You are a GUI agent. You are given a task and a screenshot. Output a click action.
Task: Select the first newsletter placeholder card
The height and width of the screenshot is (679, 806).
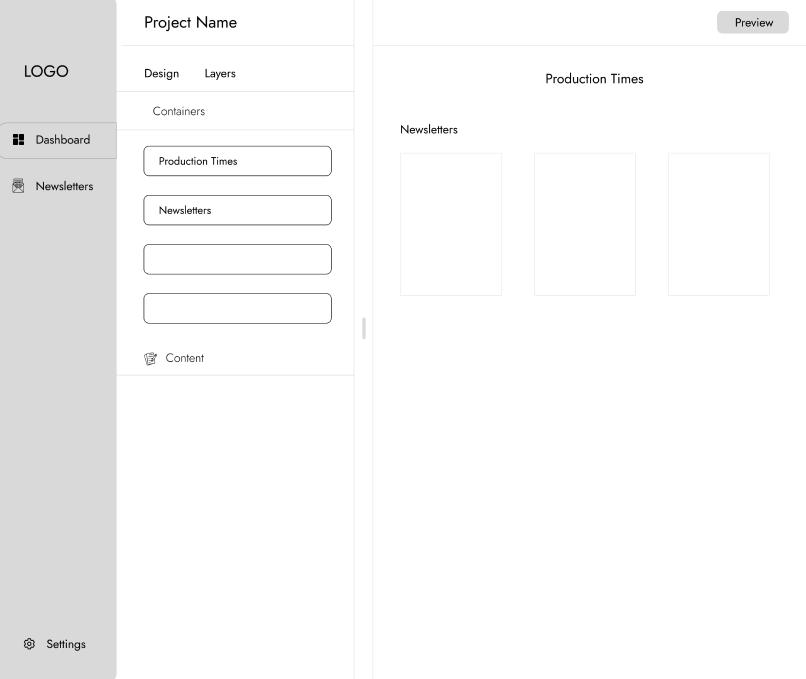click(450, 224)
